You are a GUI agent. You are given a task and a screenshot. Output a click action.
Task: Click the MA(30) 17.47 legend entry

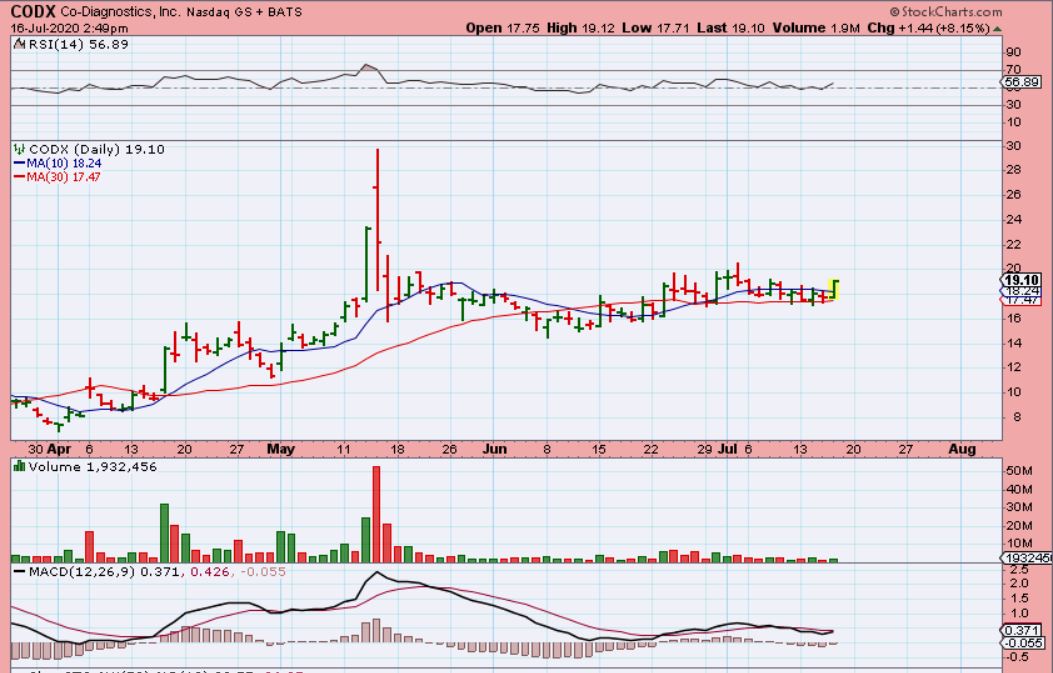pyautogui.click(x=63, y=177)
